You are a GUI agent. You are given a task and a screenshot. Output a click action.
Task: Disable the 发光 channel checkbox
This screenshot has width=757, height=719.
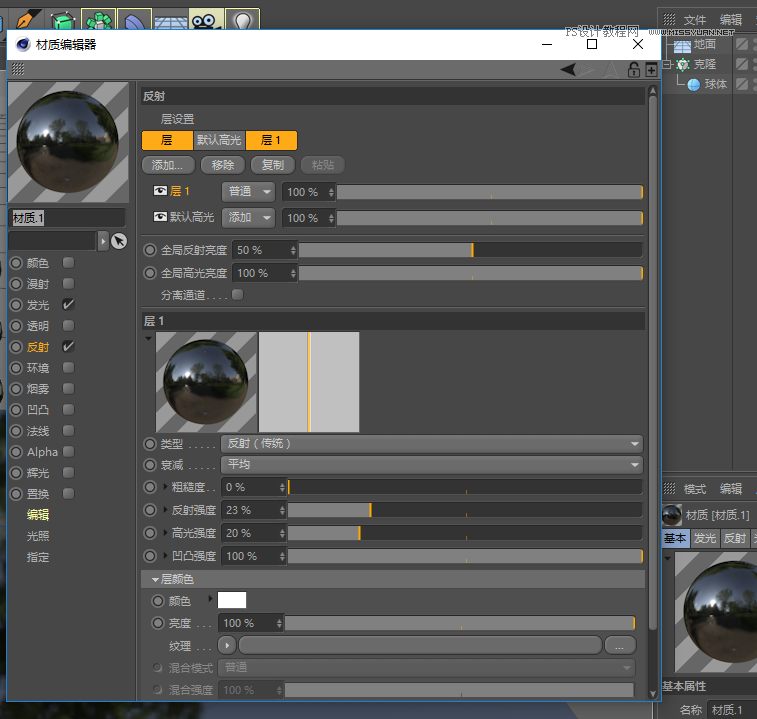click(x=69, y=305)
